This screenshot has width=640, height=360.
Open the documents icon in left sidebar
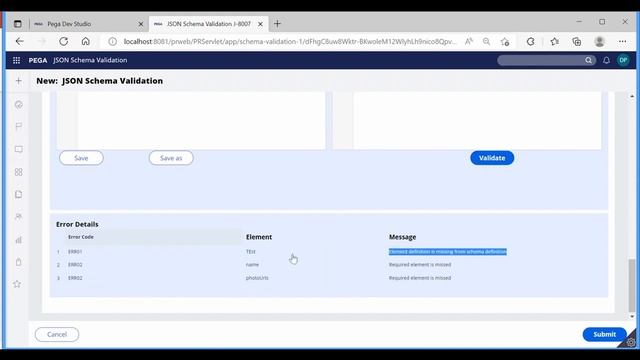[x=19, y=194]
